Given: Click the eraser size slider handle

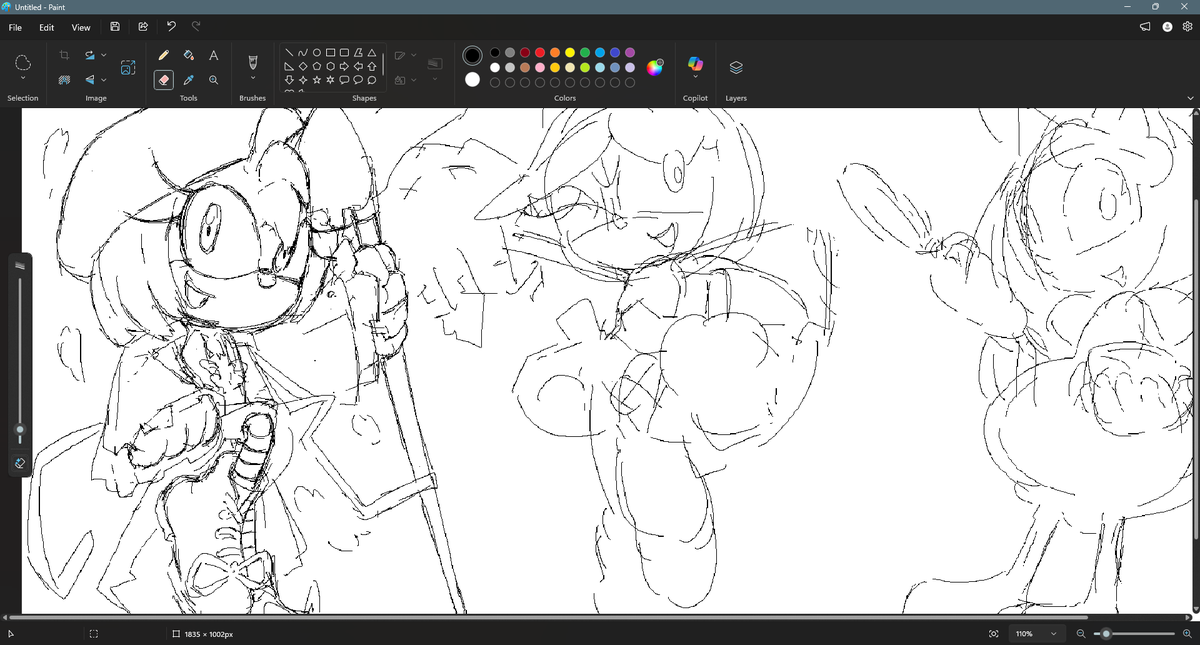Looking at the screenshot, I should coord(19,431).
